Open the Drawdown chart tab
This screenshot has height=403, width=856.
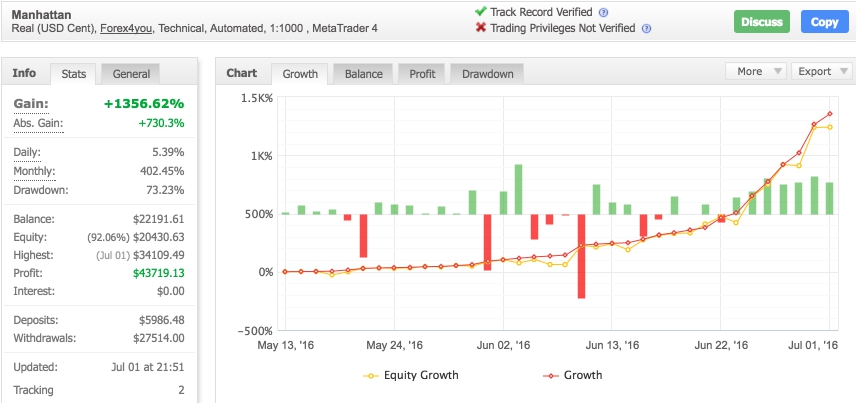tap(486, 74)
